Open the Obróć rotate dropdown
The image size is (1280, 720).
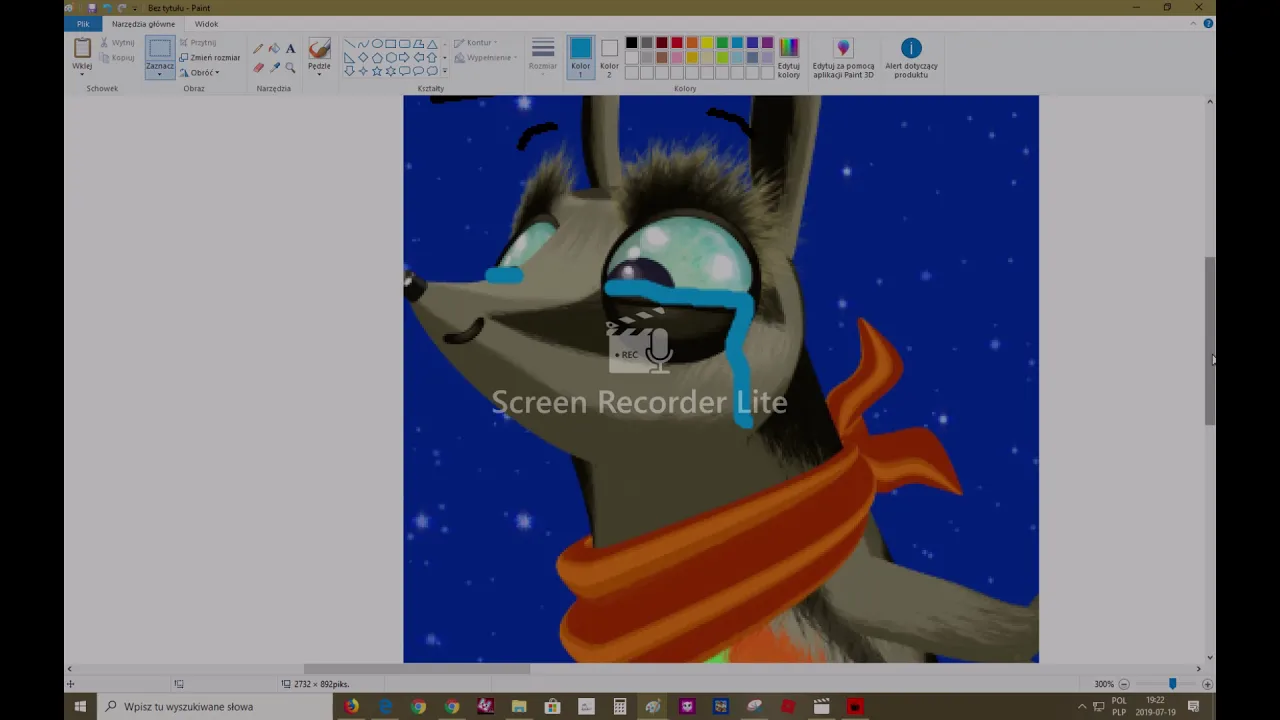pos(200,72)
